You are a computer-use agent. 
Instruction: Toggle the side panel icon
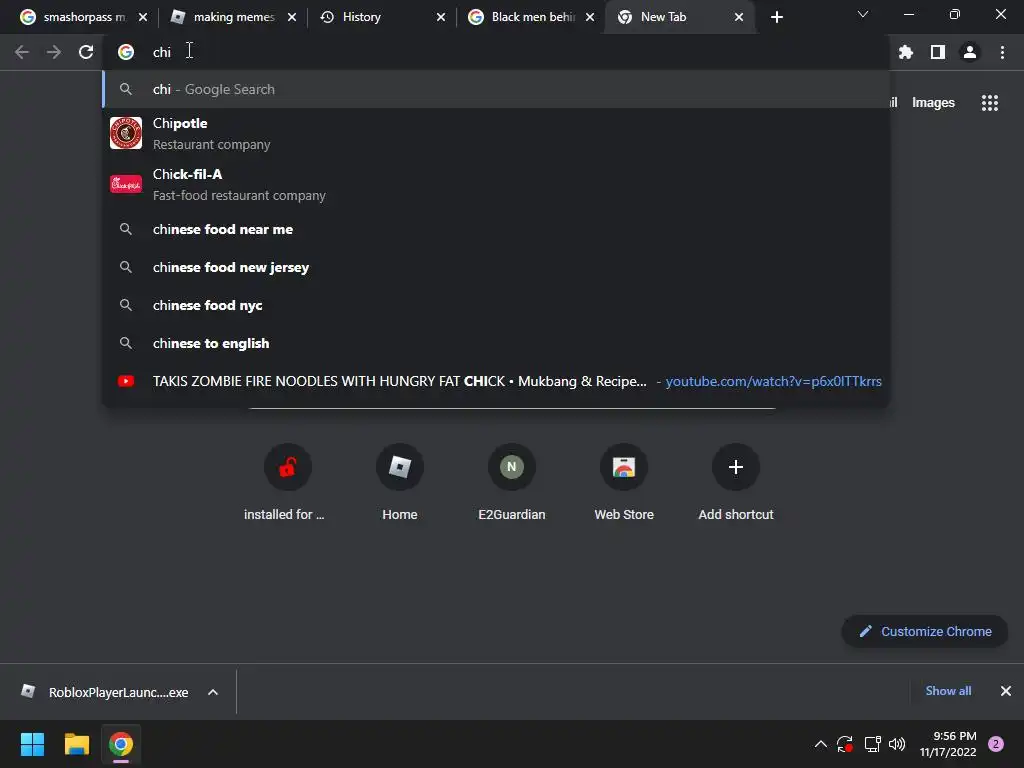(x=938, y=52)
